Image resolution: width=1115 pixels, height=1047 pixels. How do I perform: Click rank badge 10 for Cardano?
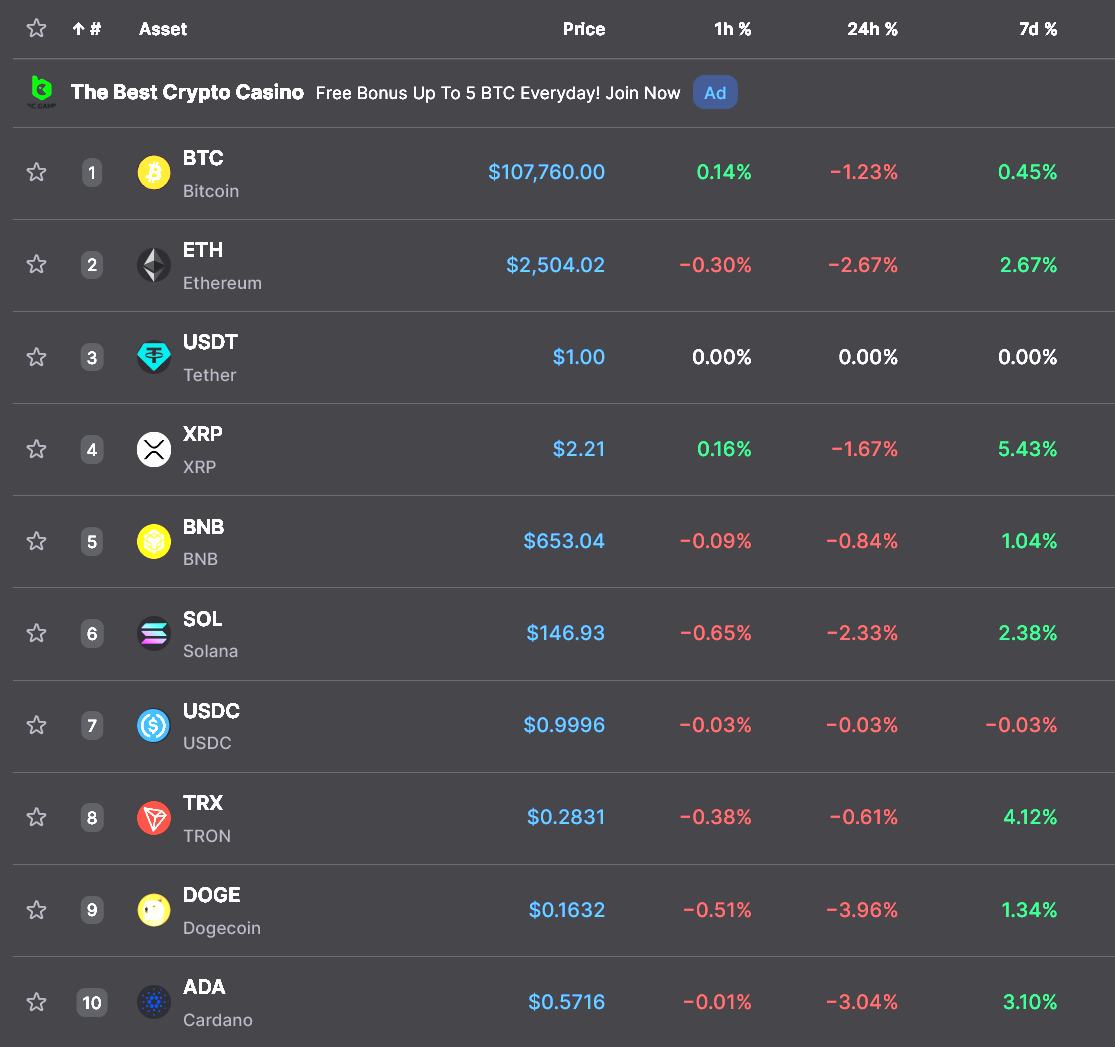coord(92,1003)
